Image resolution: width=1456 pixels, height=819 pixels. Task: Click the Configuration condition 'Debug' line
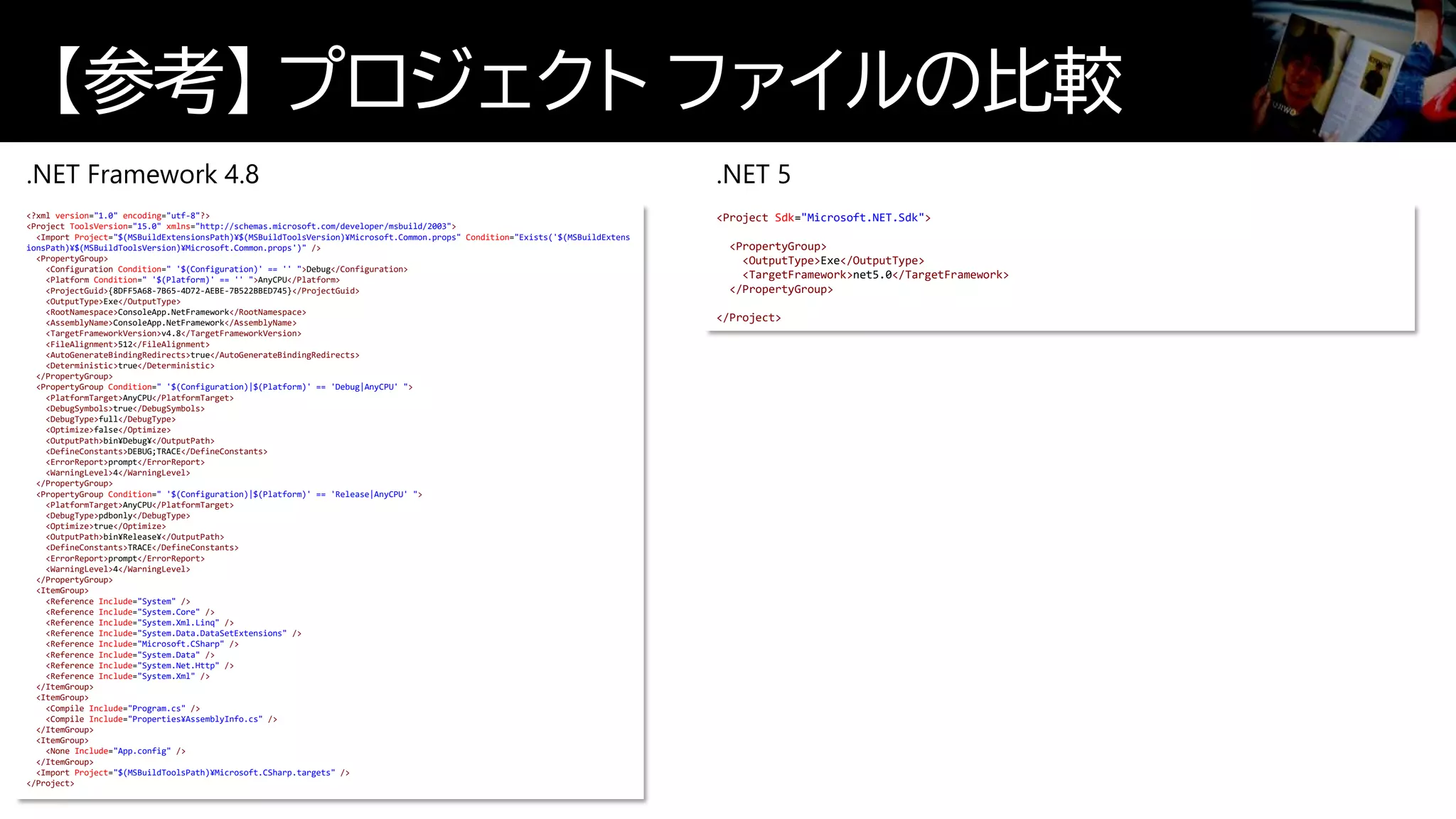click(227, 269)
